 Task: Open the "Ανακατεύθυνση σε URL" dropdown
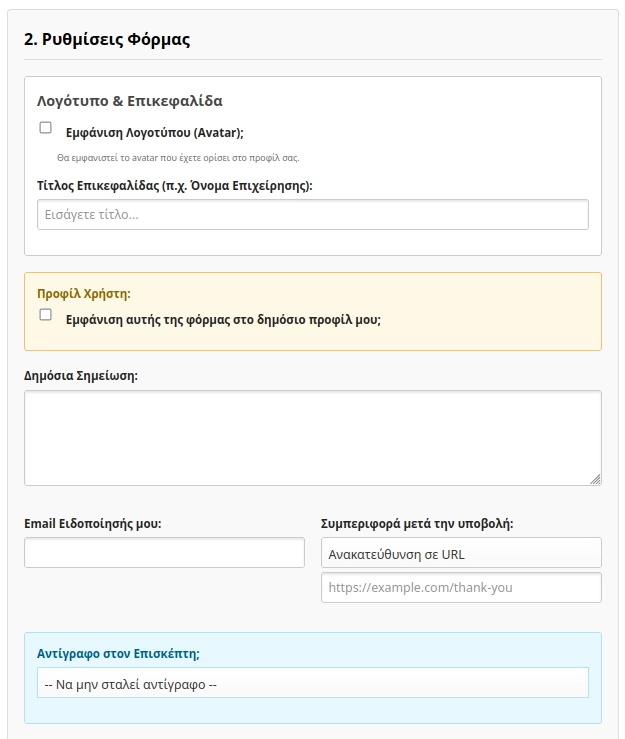tap(461, 553)
